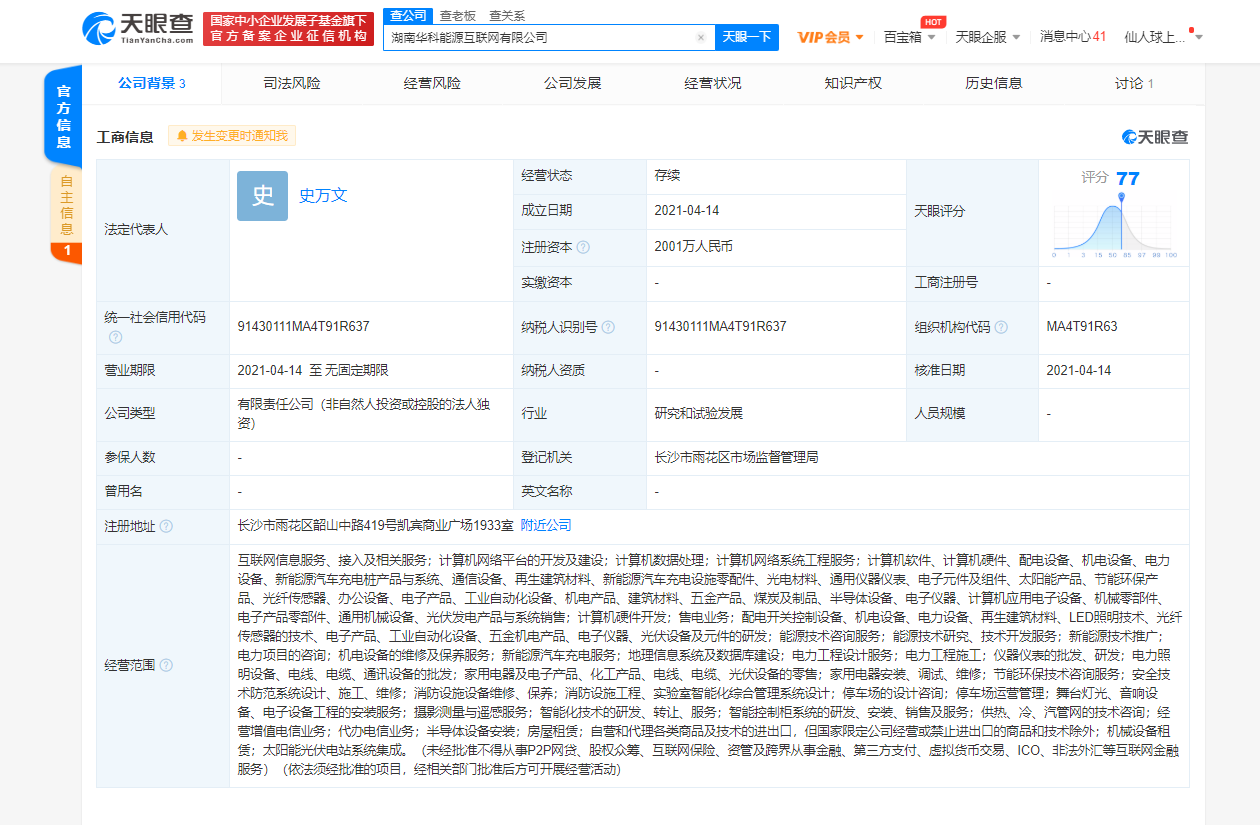The image size is (1260, 825).
Task: Click the 存续 business status value
Action: (x=667, y=175)
